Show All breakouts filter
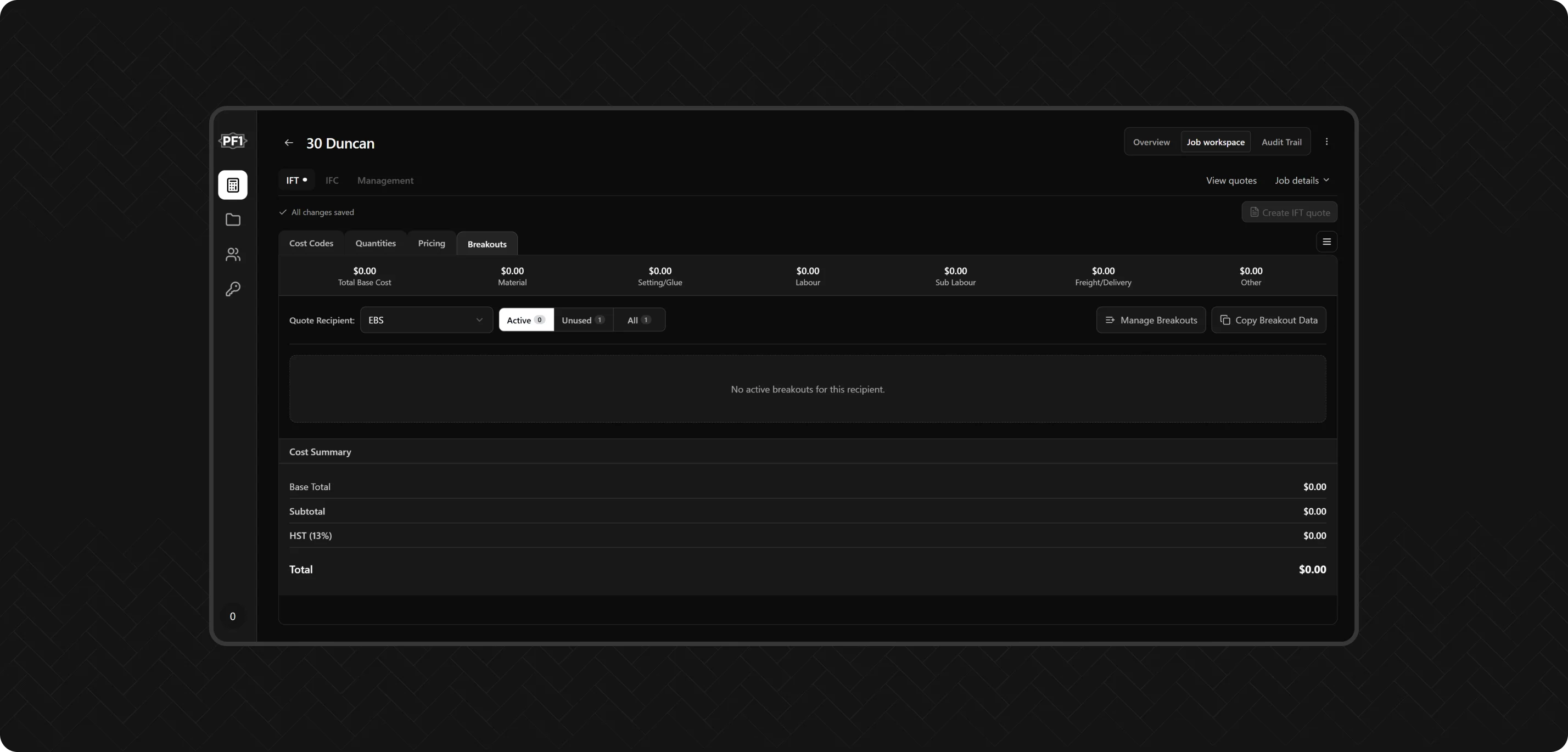The width and height of the screenshot is (1568, 752). [639, 320]
